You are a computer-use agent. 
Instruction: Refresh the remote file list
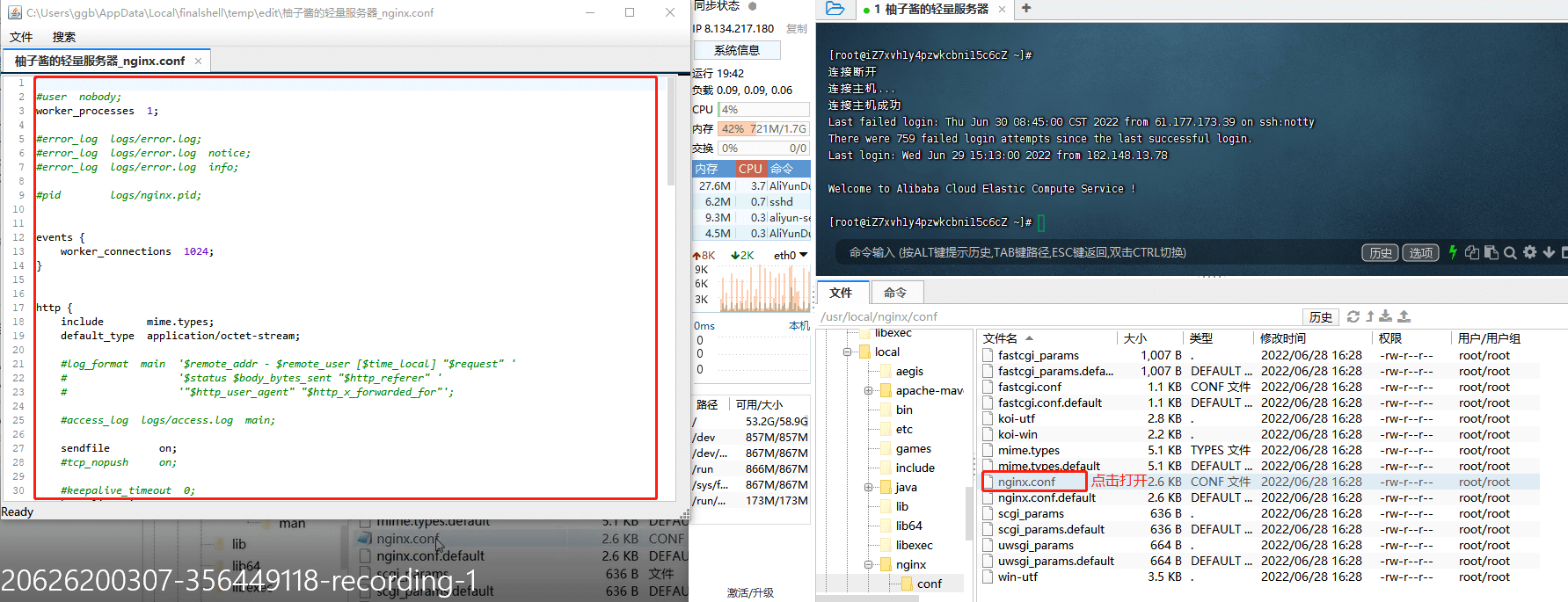point(1353,316)
